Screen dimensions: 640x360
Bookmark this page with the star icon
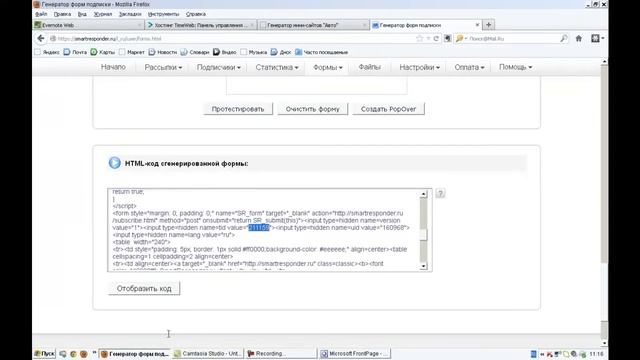click(x=419, y=38)
